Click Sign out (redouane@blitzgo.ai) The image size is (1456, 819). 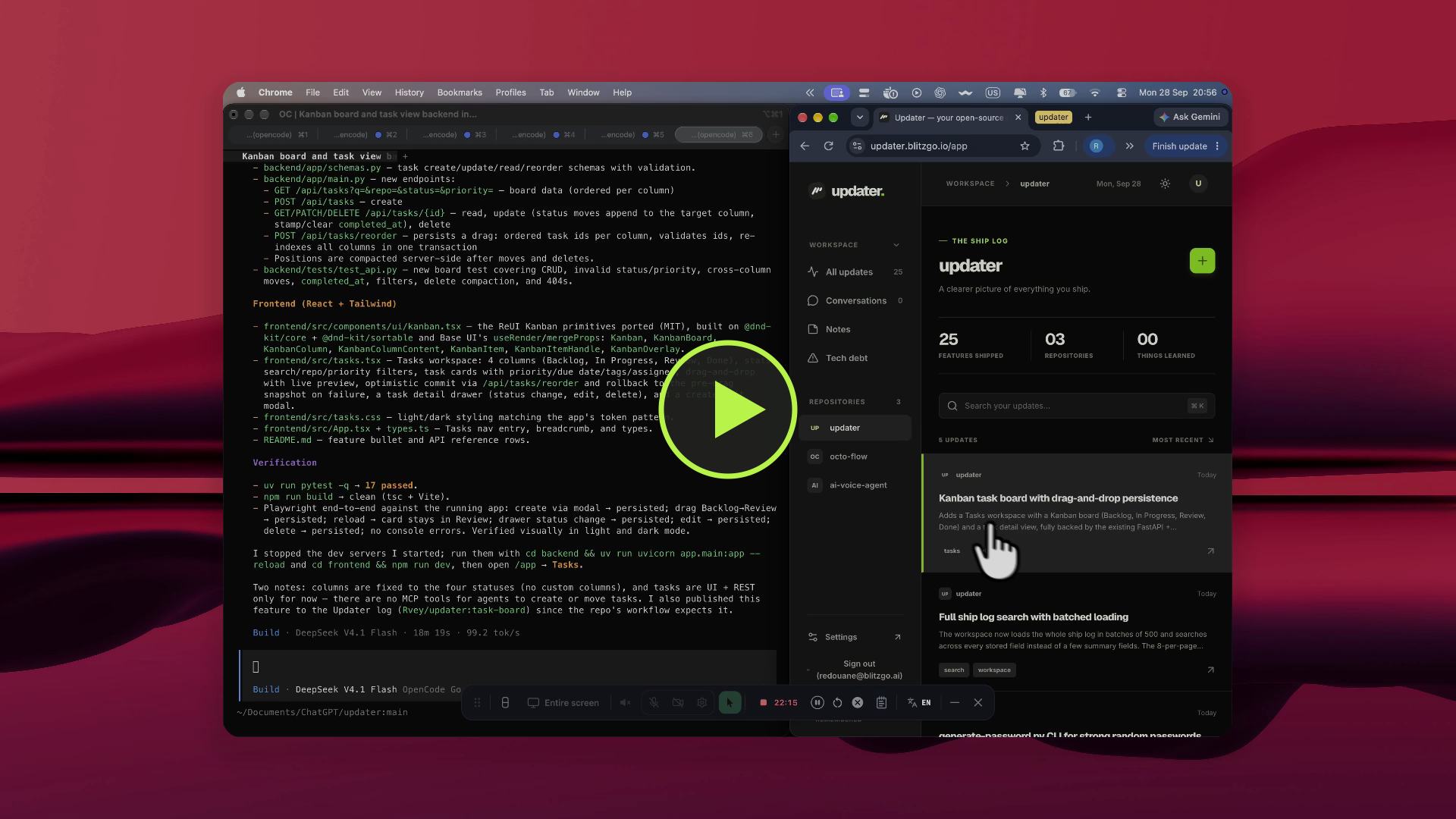pos(858,670)
